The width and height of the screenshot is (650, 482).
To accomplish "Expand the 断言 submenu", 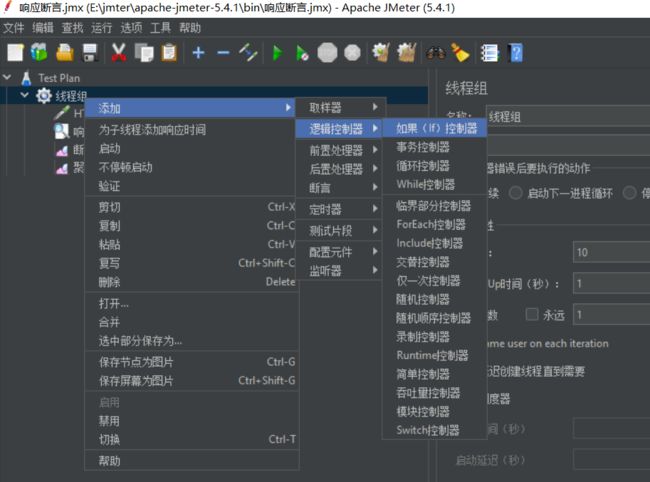I will click(340, 188).
